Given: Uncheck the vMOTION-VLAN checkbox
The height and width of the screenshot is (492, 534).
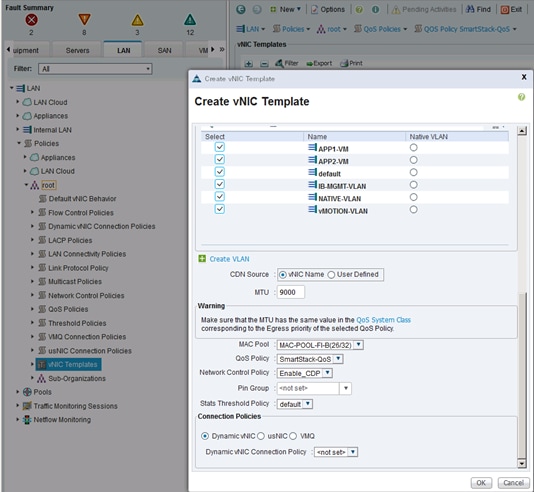Looking at the screenshot, I should click(x=220, y=209).
